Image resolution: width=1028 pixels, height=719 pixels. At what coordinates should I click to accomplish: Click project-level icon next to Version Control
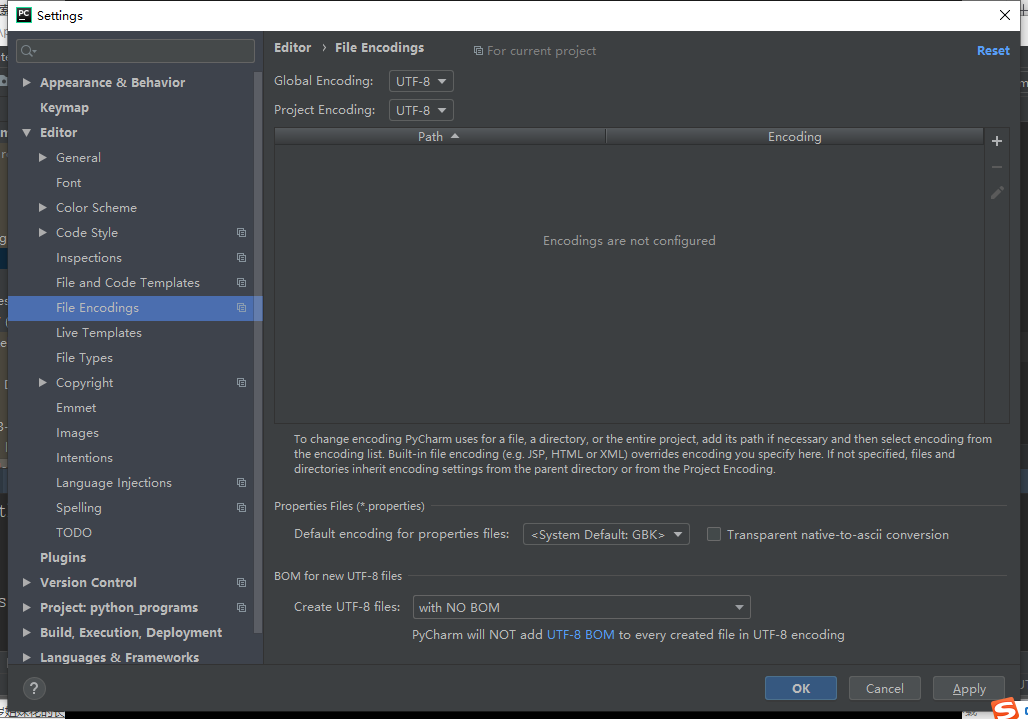[x=241, y=583]
